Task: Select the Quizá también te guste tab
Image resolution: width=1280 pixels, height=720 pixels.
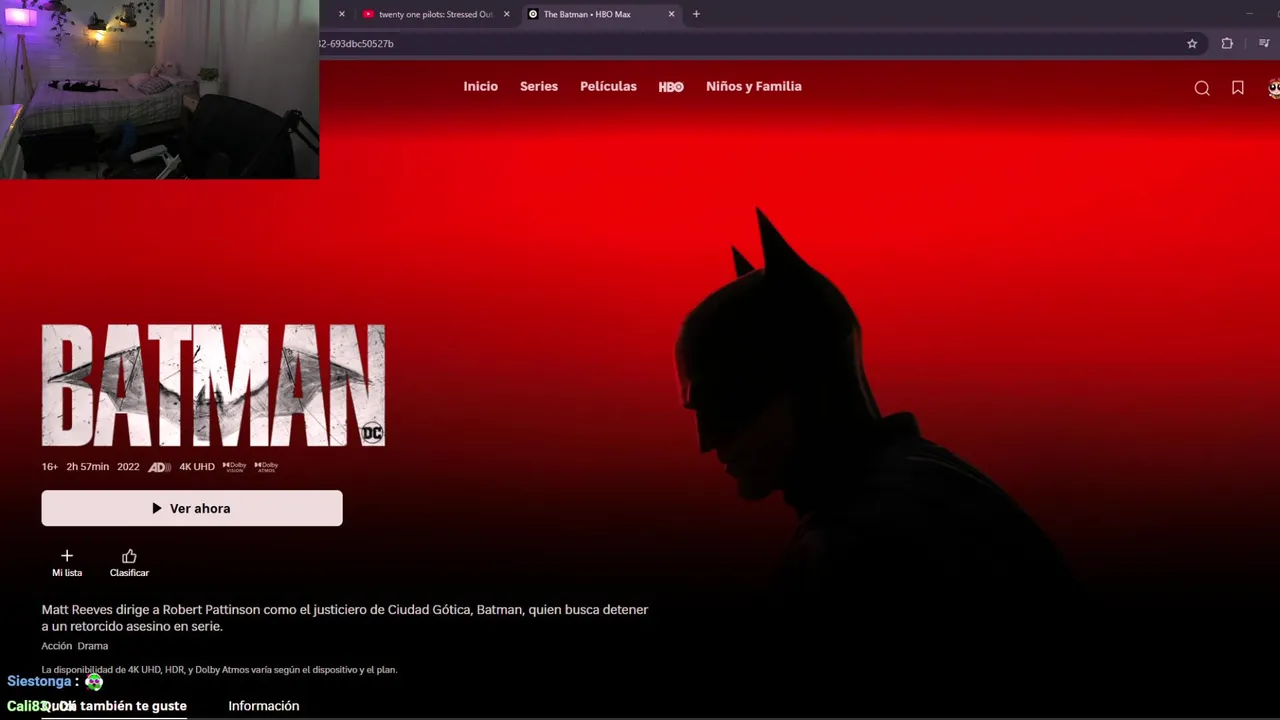Action: 114,706
